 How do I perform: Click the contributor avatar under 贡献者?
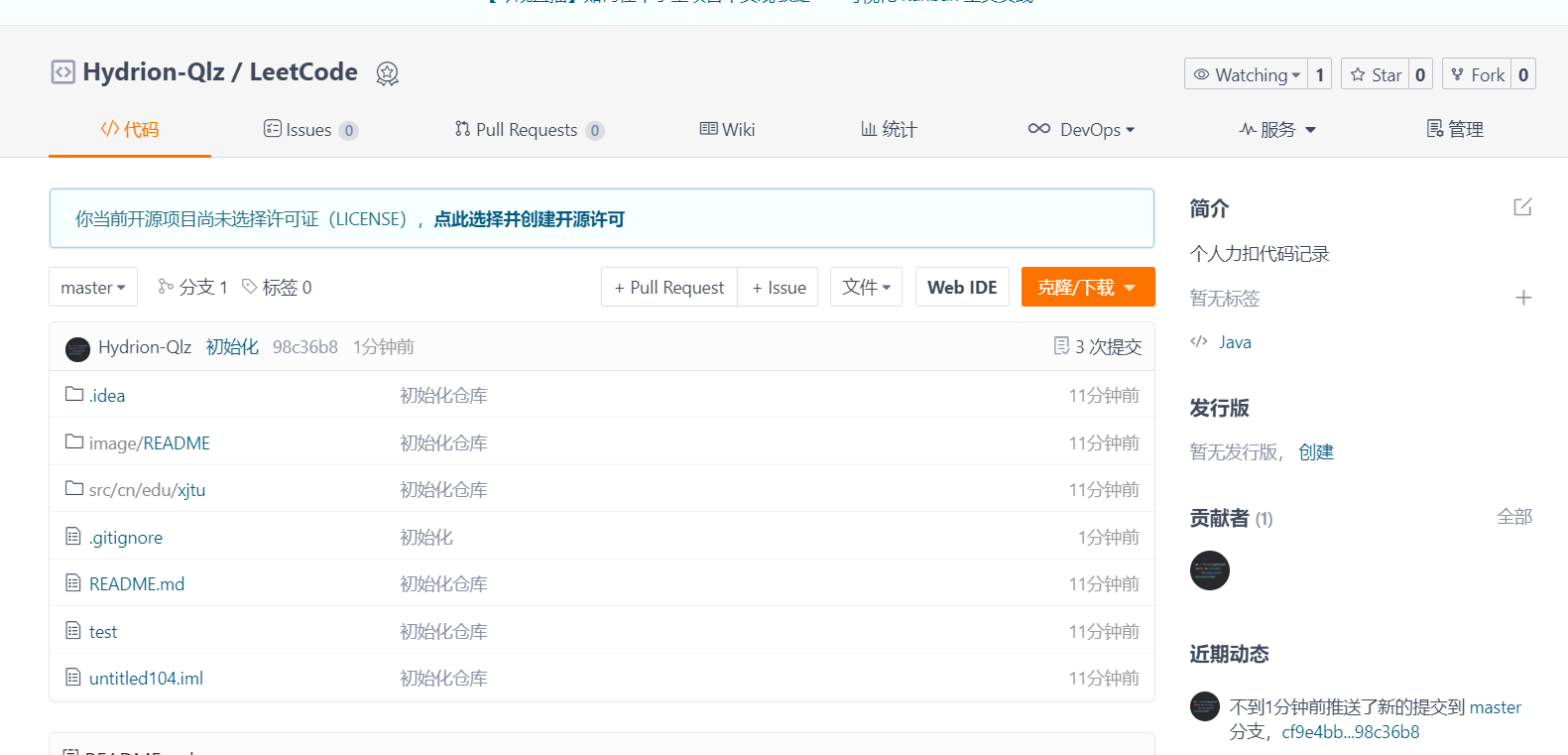(x=1210, y=570)
